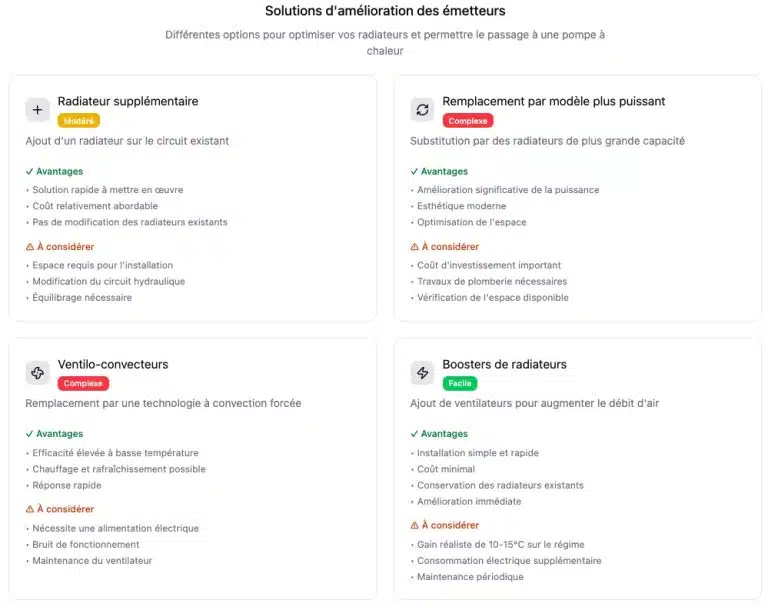Click the refresh icon for Remplacement card

423,110
